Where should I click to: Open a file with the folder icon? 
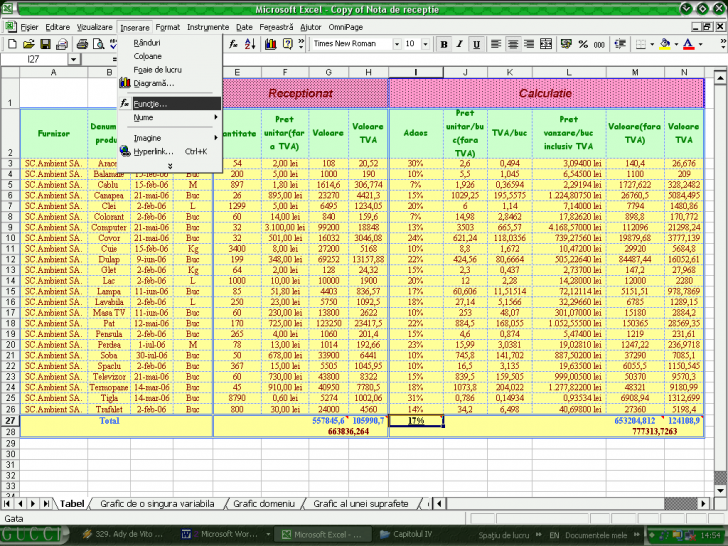coord(28,44)
